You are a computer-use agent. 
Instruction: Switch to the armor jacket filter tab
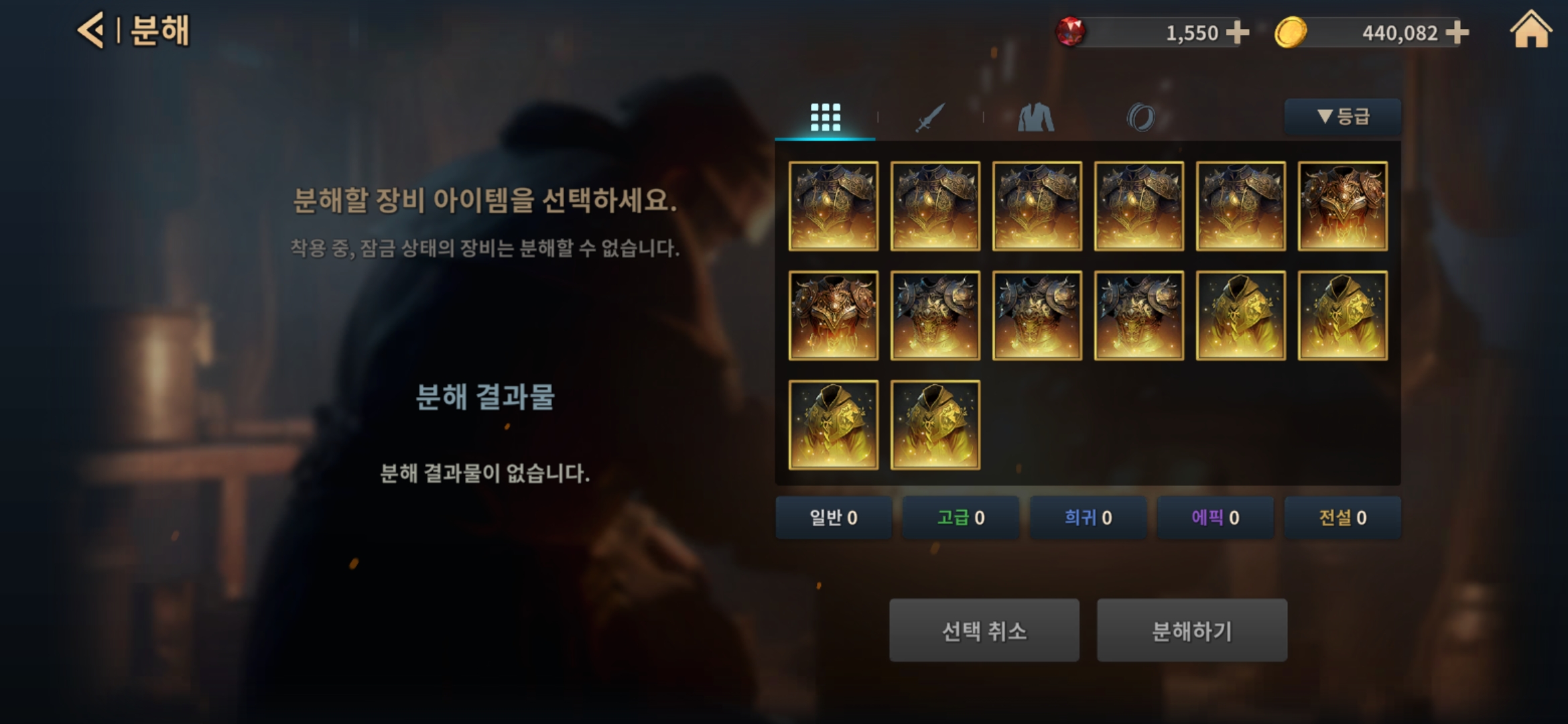tap(1035, 117)
